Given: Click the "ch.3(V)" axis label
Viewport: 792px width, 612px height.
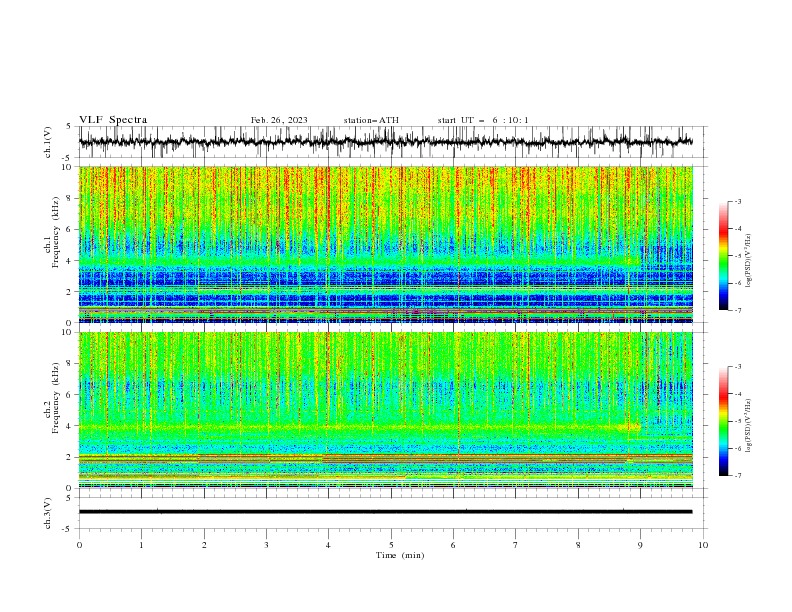Looking at the screenshot, I should click(48, 513).
